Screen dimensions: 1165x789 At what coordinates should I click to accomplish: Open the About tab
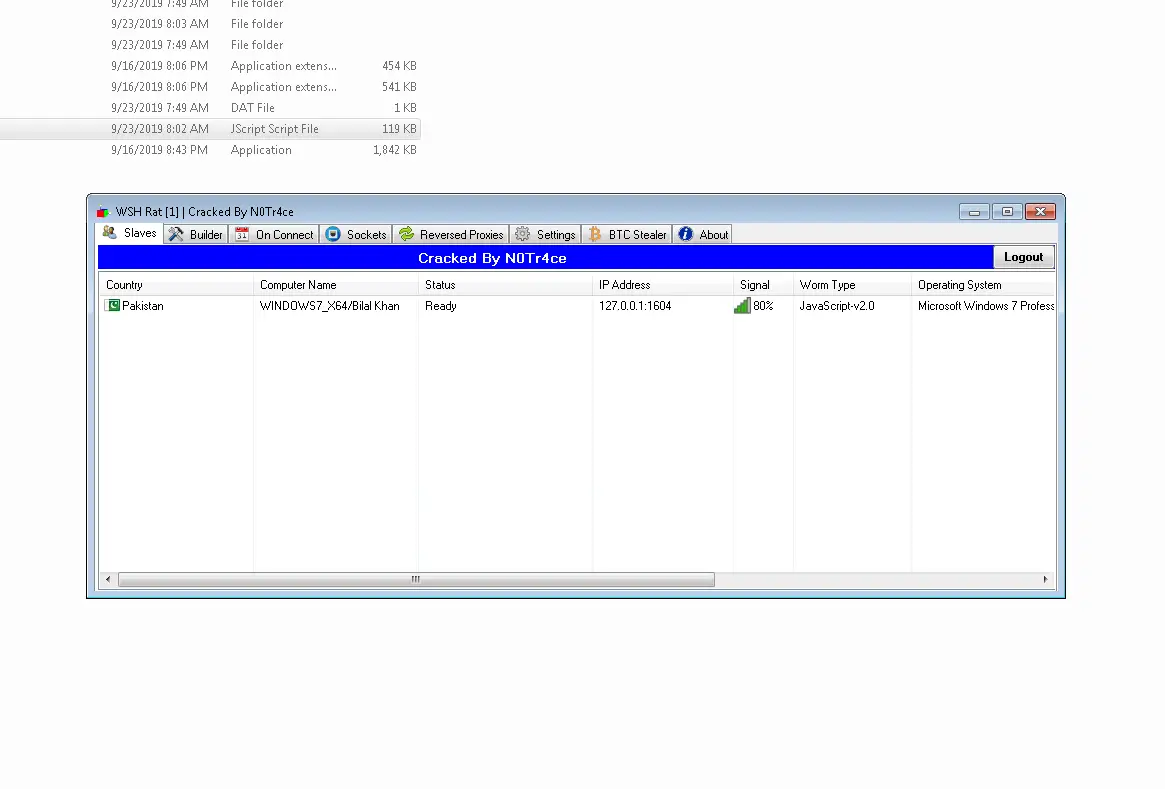pyautogui.click(x=702, y=234)
